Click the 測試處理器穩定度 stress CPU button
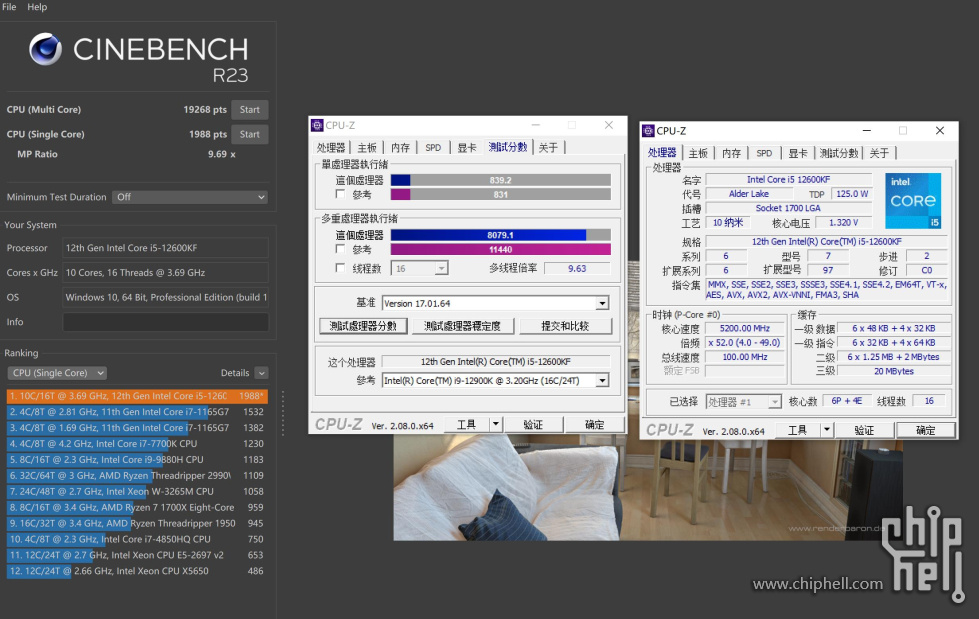The width and height of the screenshot is (979, 619). coord(462,326)
